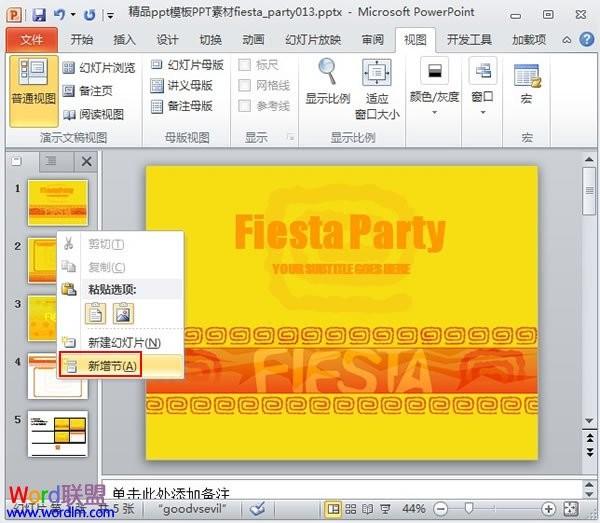600x523 pixels.
Task: Minimize the ribbon with the caret icon
Action: 567,40
